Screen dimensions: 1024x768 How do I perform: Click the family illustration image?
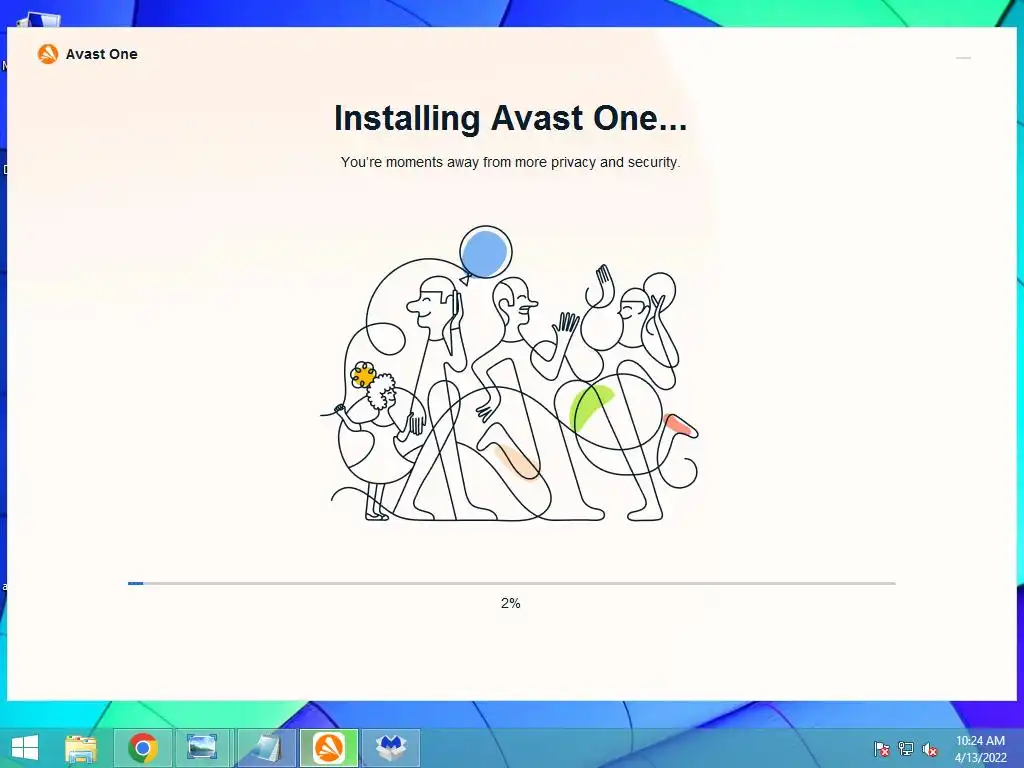pyautogui.click(x=510, y=374)
